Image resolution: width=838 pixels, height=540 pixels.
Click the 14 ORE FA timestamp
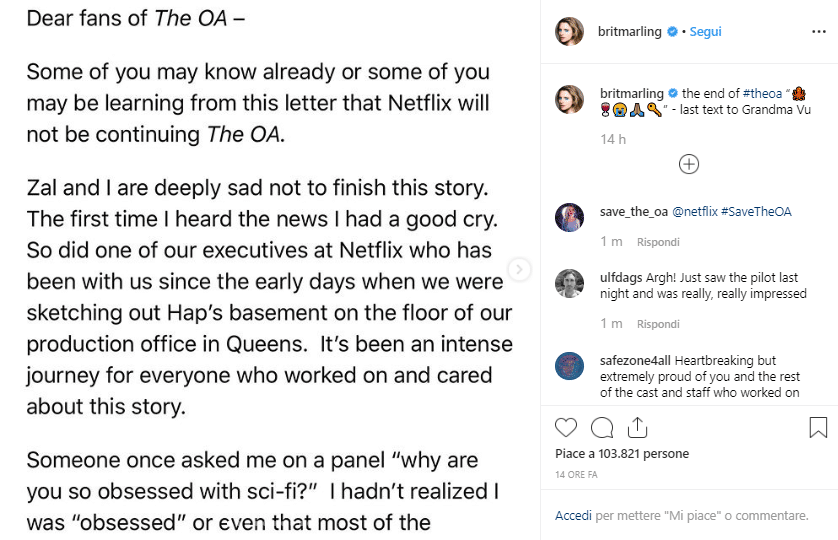pyautogui.click(x=579, y=472)
